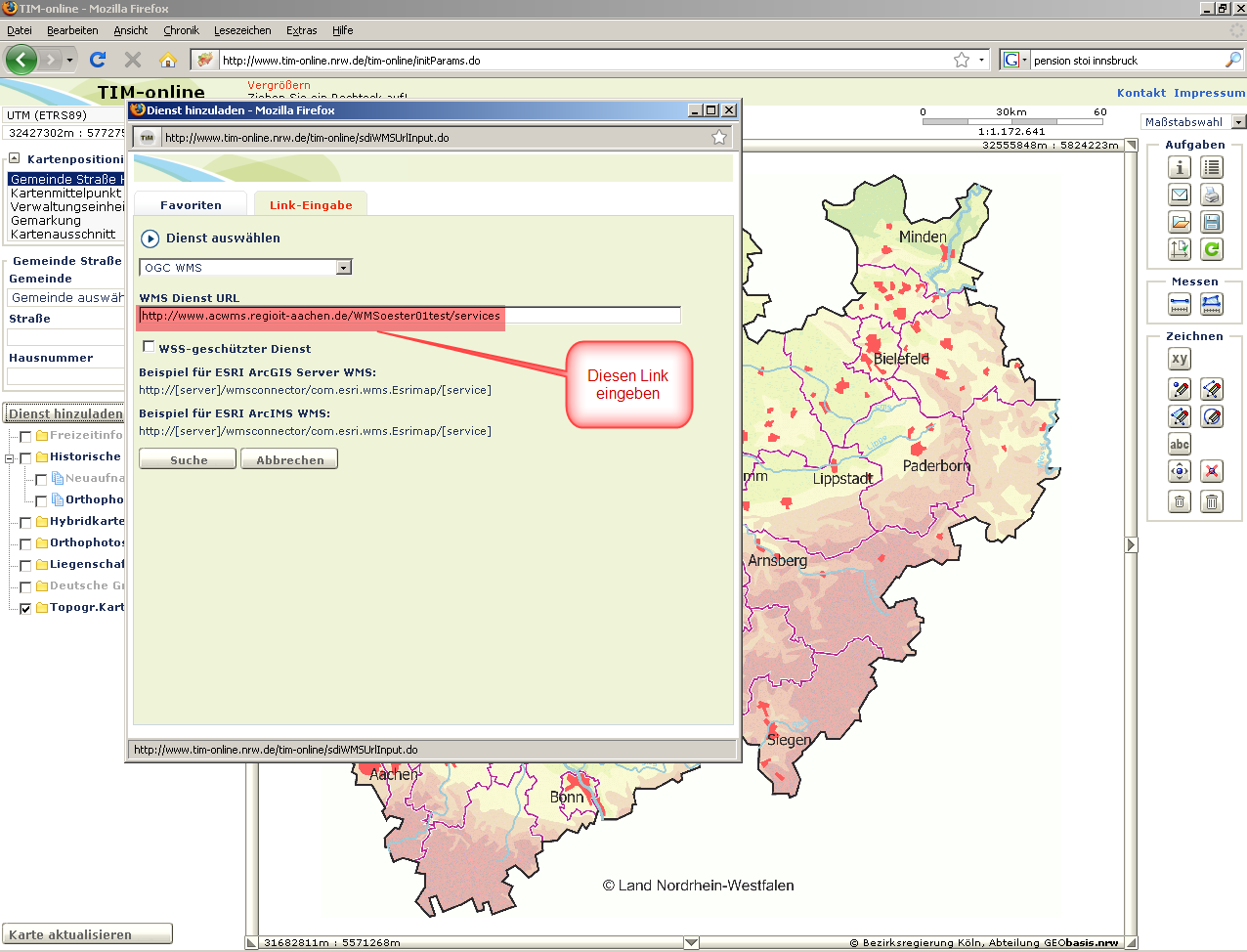Click the floppy disk save icon
This screenshot has height=952, width=1247.
point(1212,222)
